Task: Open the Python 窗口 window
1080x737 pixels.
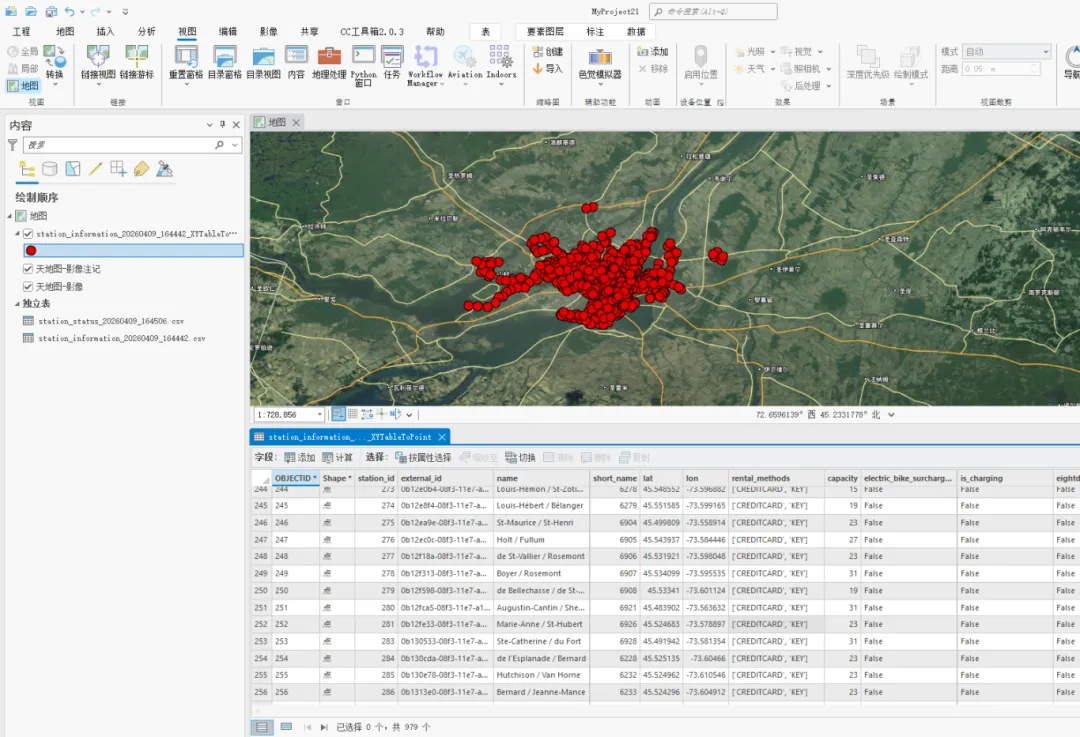Action: (363, 61)
